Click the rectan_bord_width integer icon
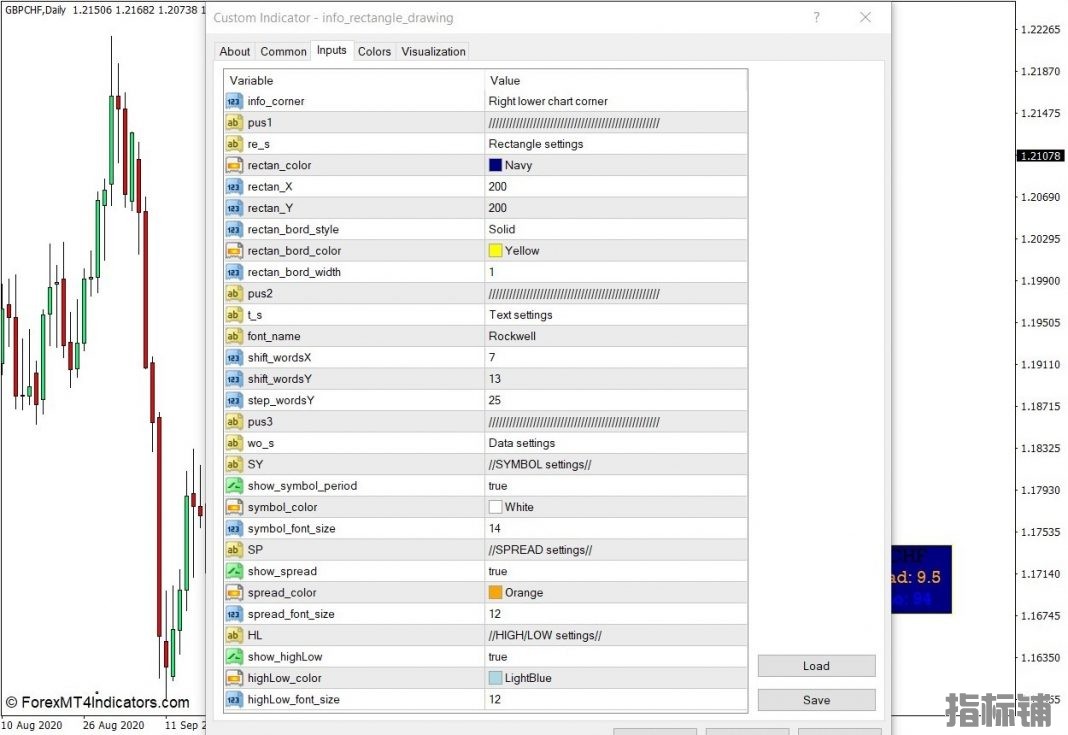 pyautogui.click(x=234, y=272)
